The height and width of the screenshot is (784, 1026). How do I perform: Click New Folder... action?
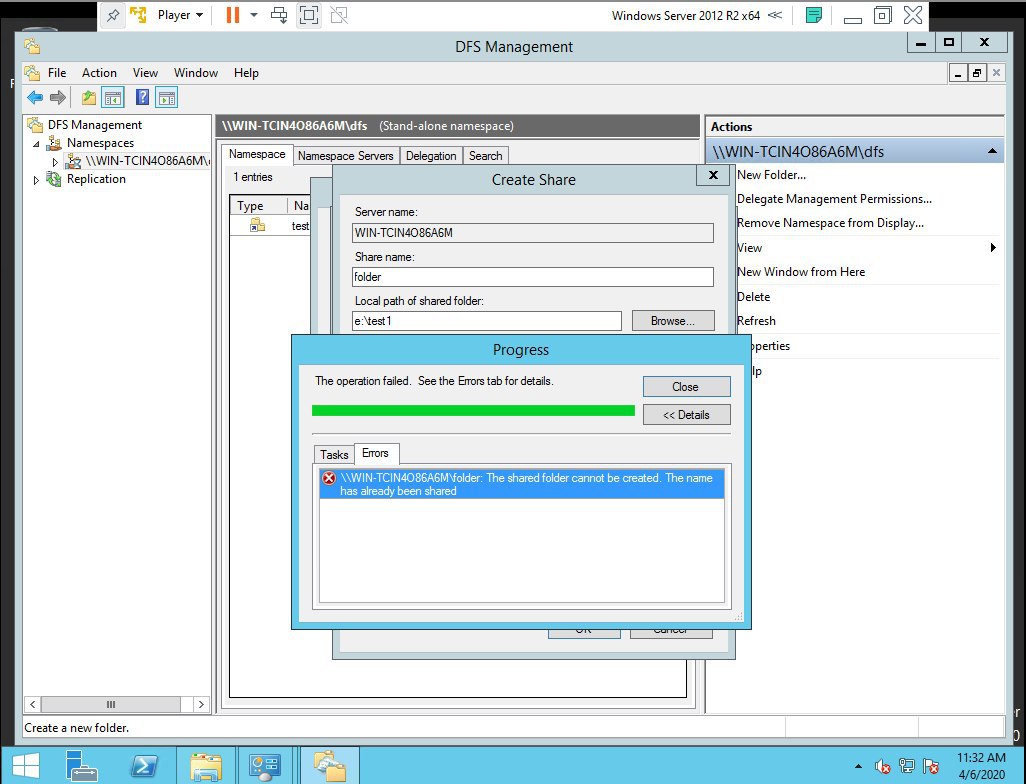pyautogui.click(x=771, y=175)
